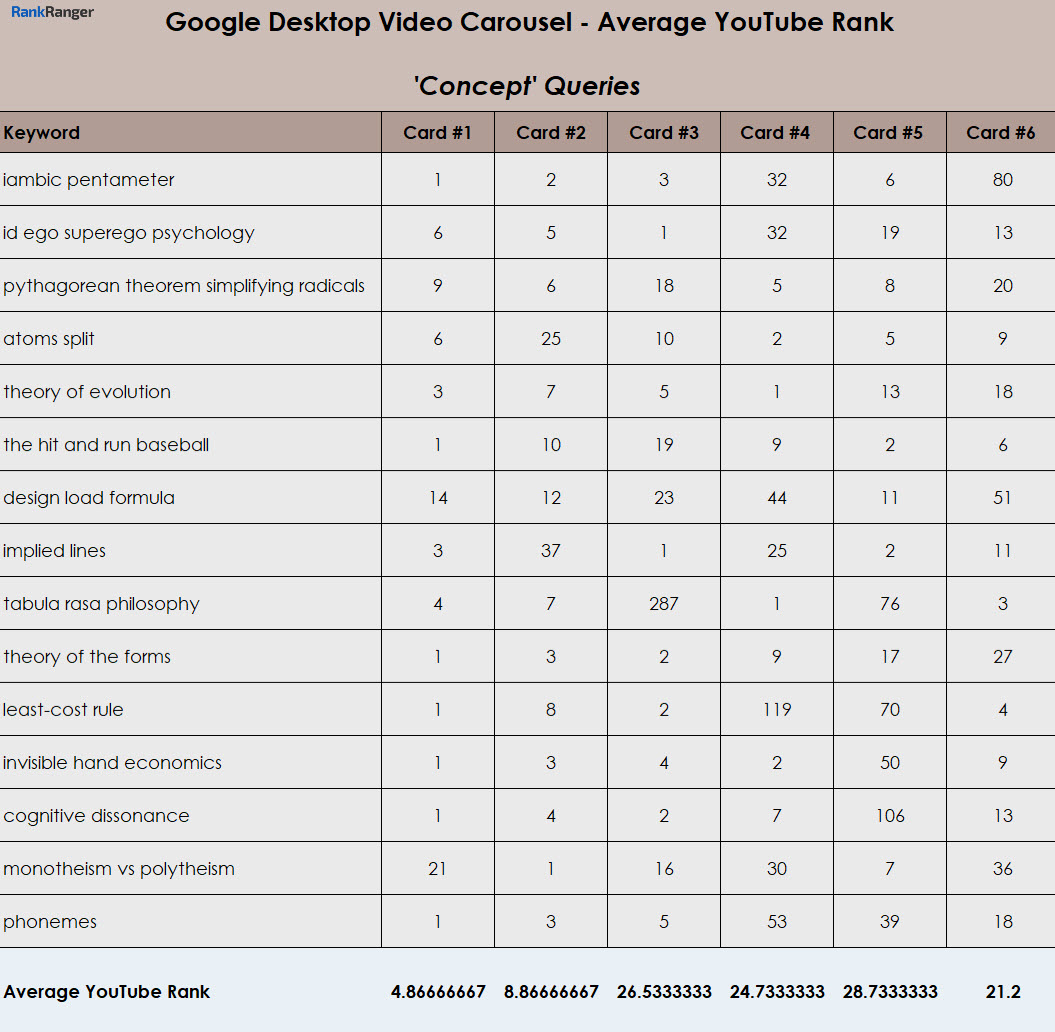Click the 'design load formula' keyword
The width and height of the screenshot is (1055, 1032).
(x=89, y=498)
